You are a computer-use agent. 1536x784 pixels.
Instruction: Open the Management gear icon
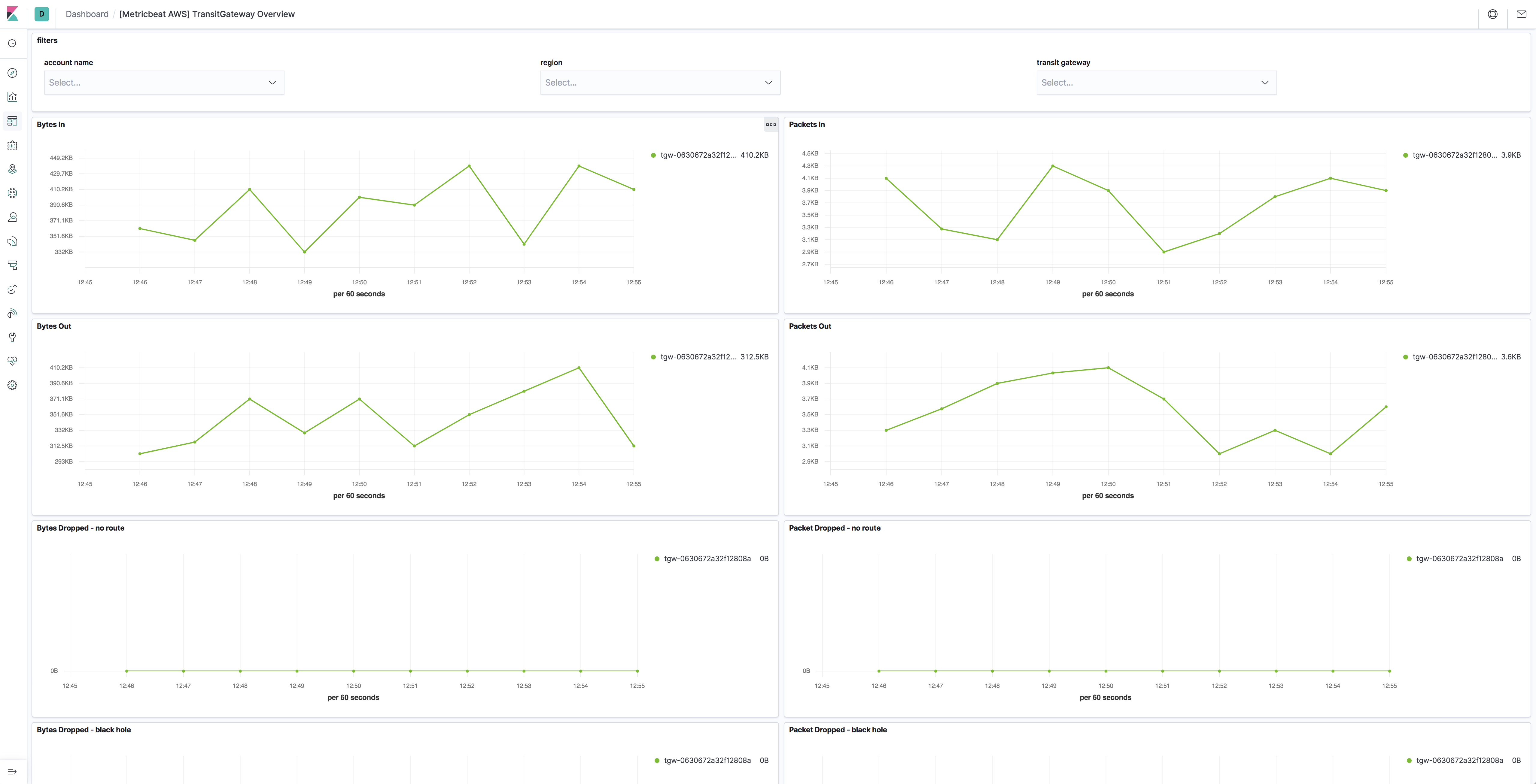12,385
